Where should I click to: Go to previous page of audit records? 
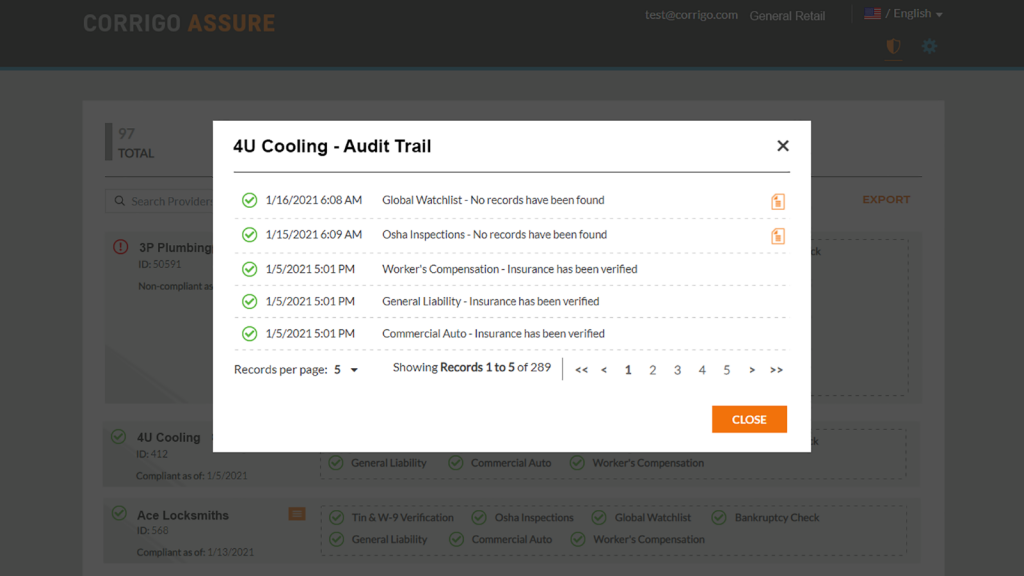tap(604, 370)
